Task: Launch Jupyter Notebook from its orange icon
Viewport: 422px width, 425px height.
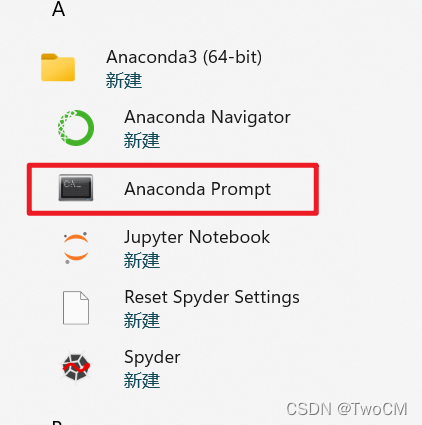Action: [76, 247]
